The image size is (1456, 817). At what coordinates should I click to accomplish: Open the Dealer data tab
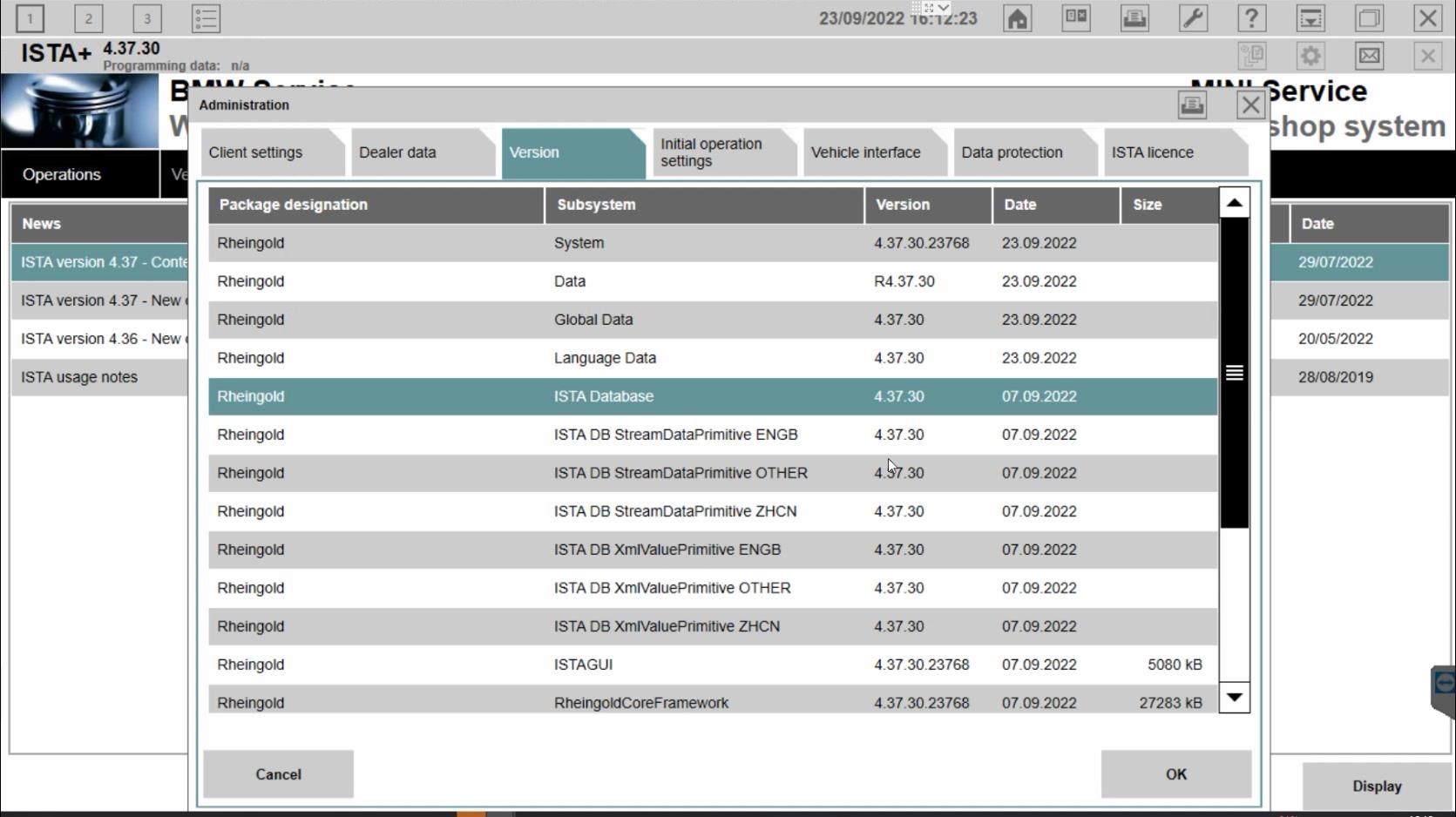click(423, 152)
